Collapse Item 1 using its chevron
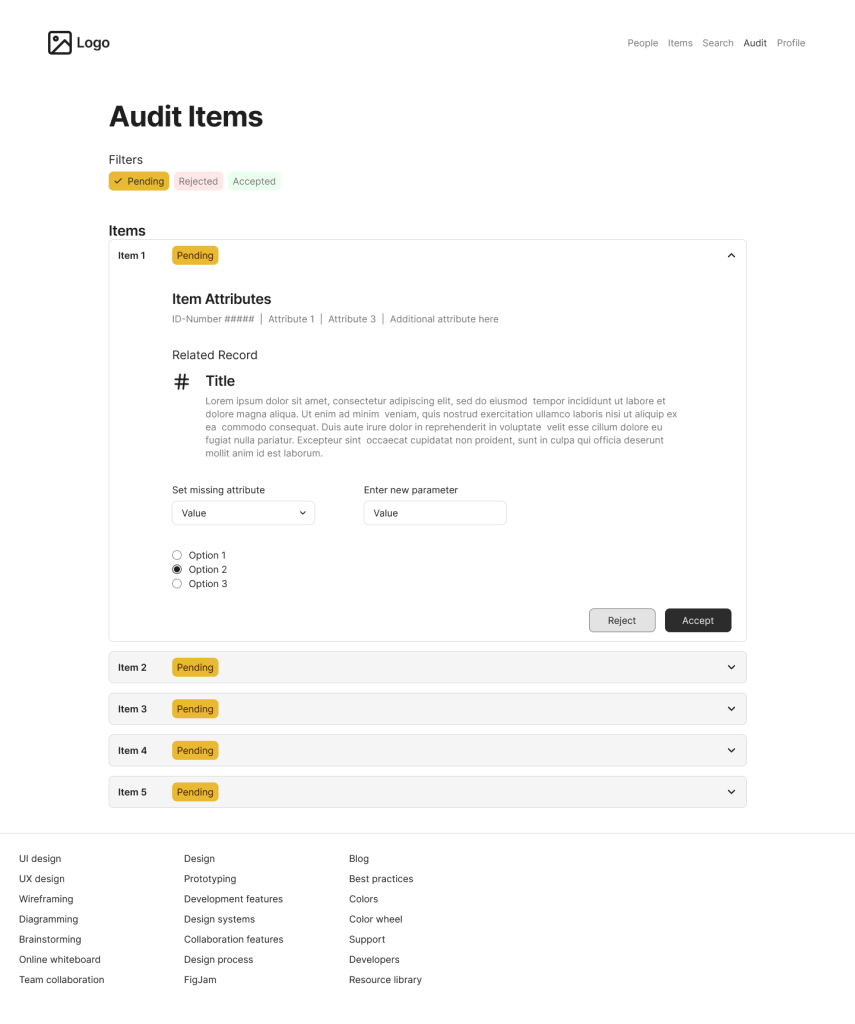855x1024 pixels. tap(731, 255)
